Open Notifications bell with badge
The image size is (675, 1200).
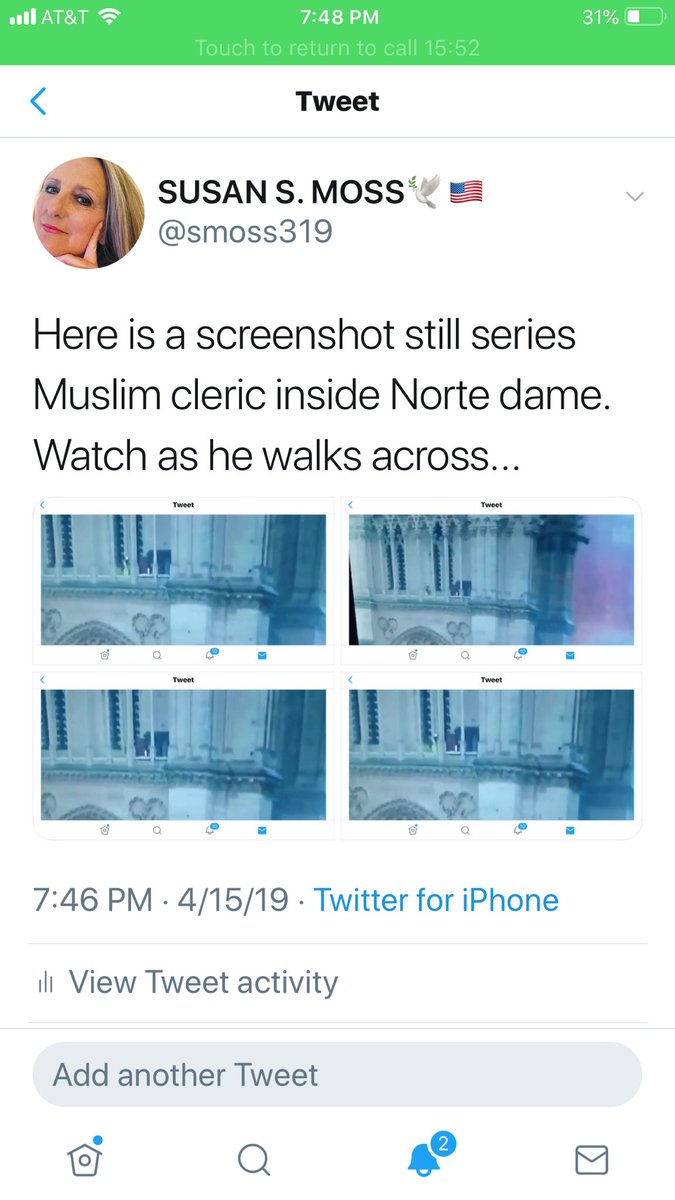[x=425, y=1158]
